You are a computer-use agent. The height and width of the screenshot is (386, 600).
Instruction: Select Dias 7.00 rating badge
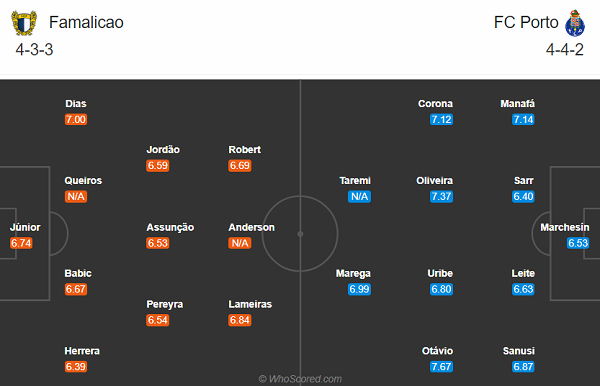coord(76,119)
